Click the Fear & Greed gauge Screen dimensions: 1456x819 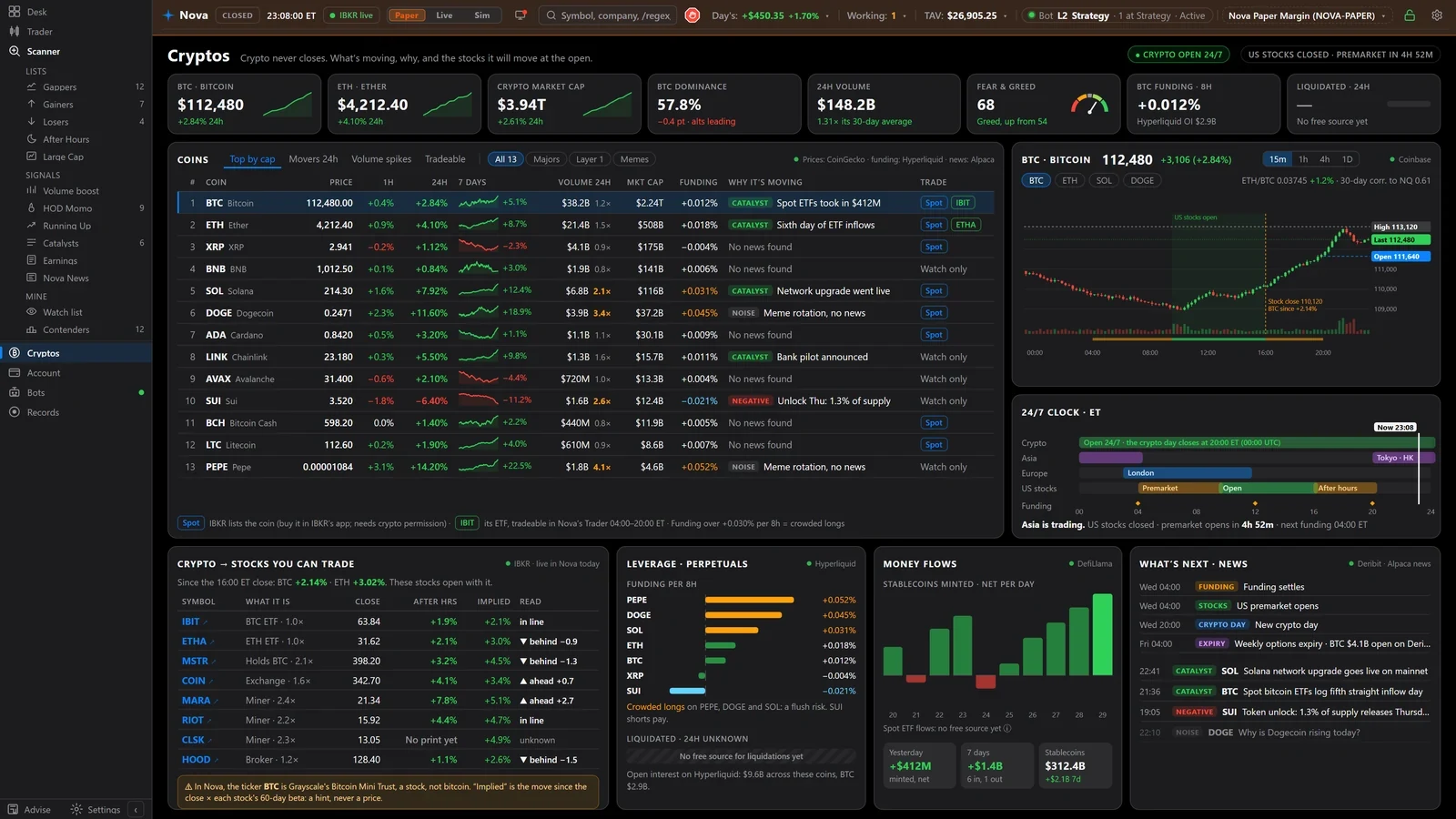[1088, 104]
